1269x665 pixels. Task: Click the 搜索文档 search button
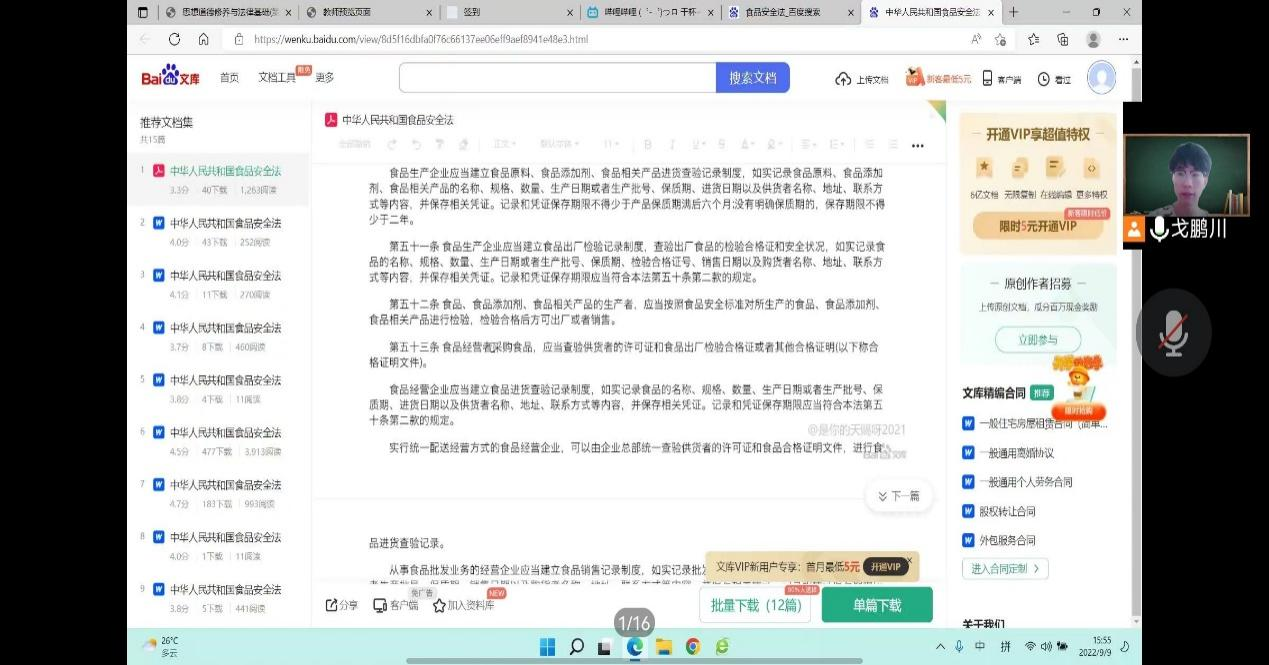pyautogui.click(x=752, y=77)
